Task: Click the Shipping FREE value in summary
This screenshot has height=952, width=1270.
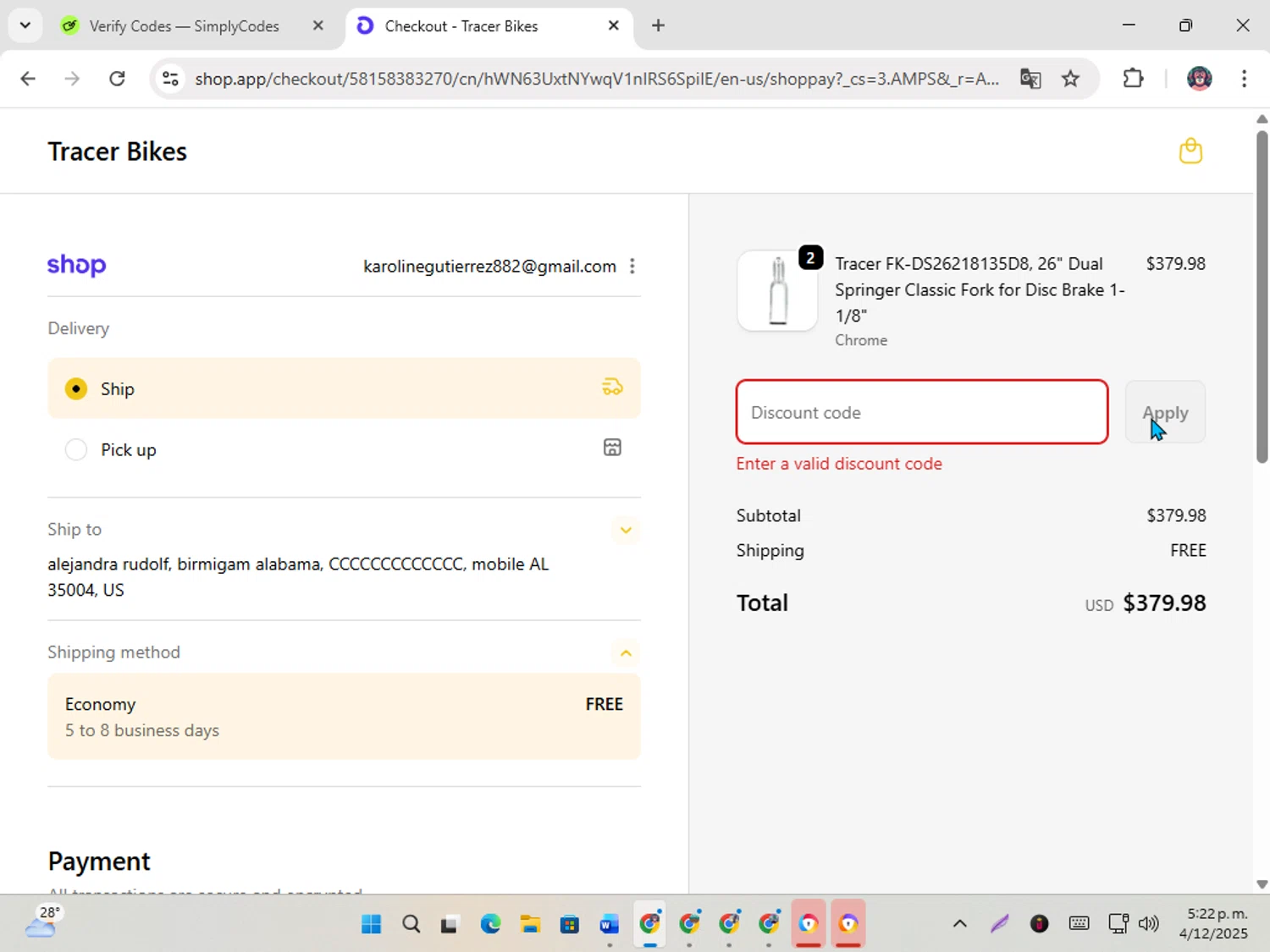Action: click(1188, 550)
